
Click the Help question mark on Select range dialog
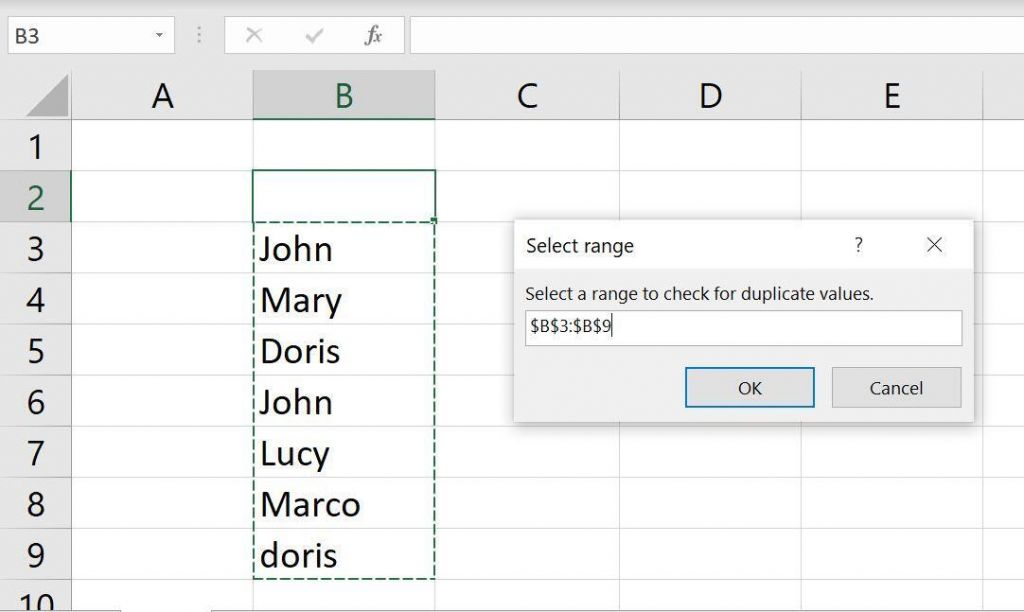858,245
